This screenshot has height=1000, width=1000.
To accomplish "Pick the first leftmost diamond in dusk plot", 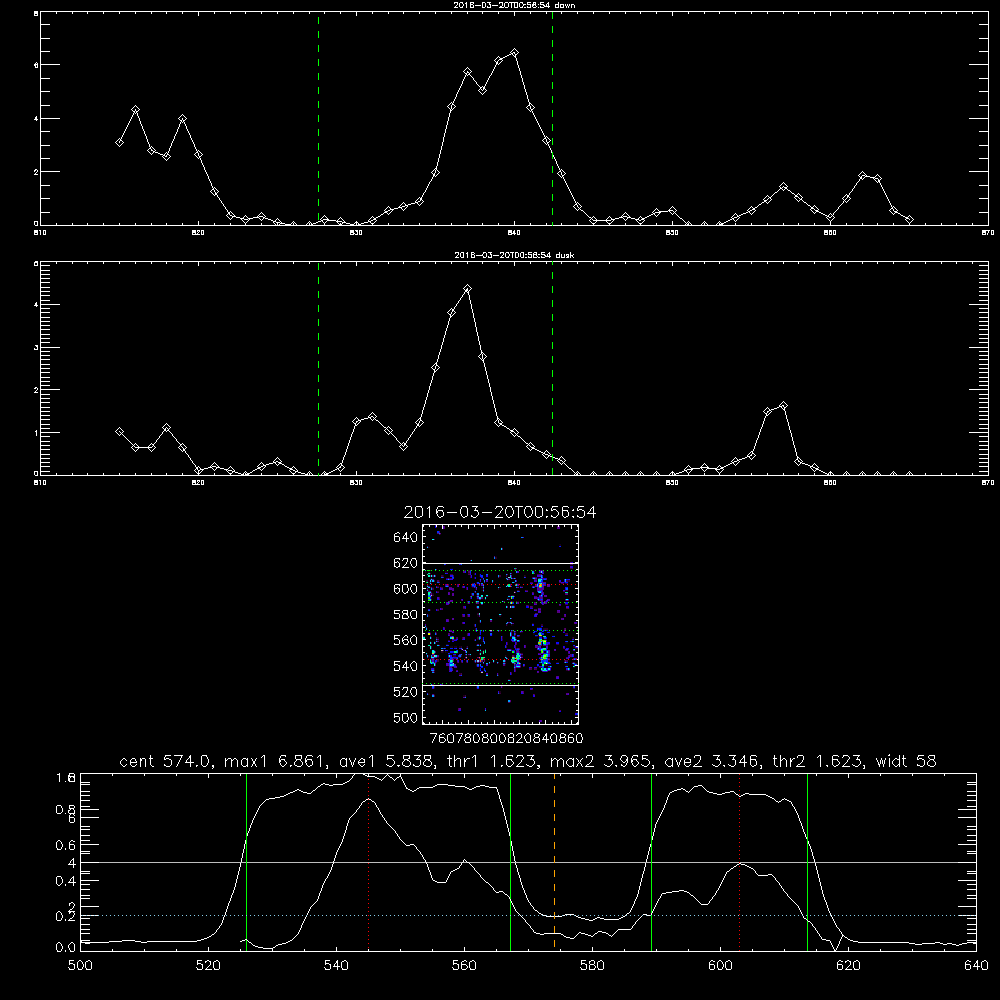I will pyautogui.click(x=119, y=432).
